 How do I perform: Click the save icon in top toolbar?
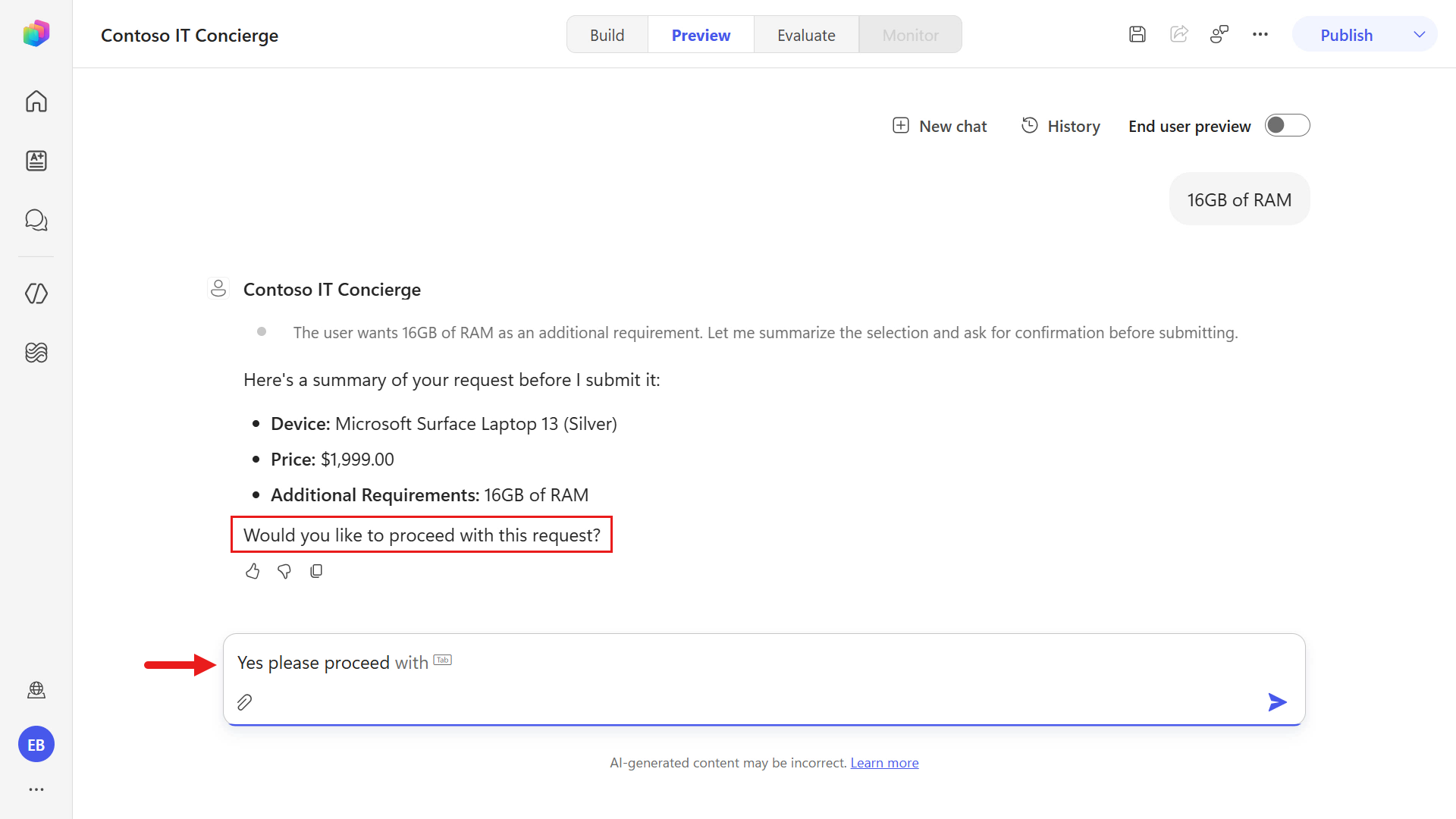1137,34
